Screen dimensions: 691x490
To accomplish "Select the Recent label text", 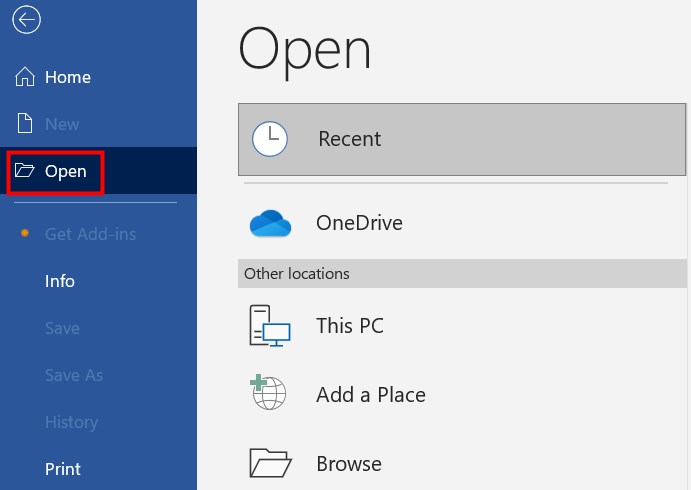I will pos(349,139).
